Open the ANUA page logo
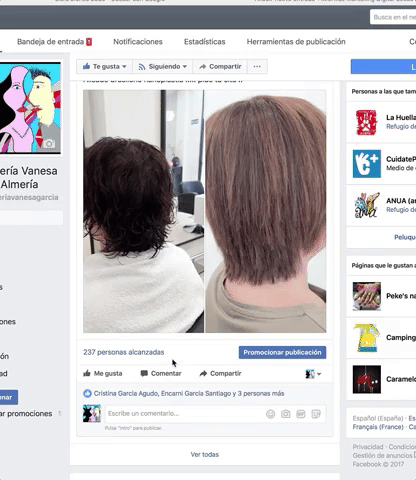 [x=367, y=205]
